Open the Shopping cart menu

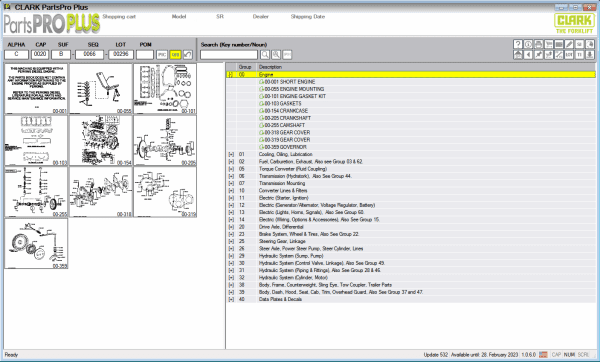click(x=119, y=16)
